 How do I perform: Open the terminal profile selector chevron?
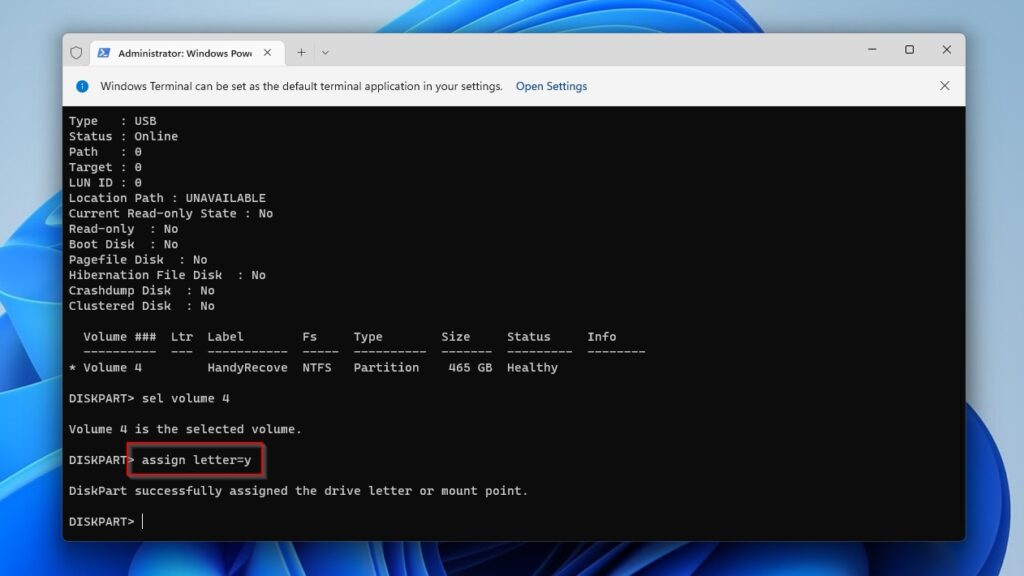(x=325, y=52)
